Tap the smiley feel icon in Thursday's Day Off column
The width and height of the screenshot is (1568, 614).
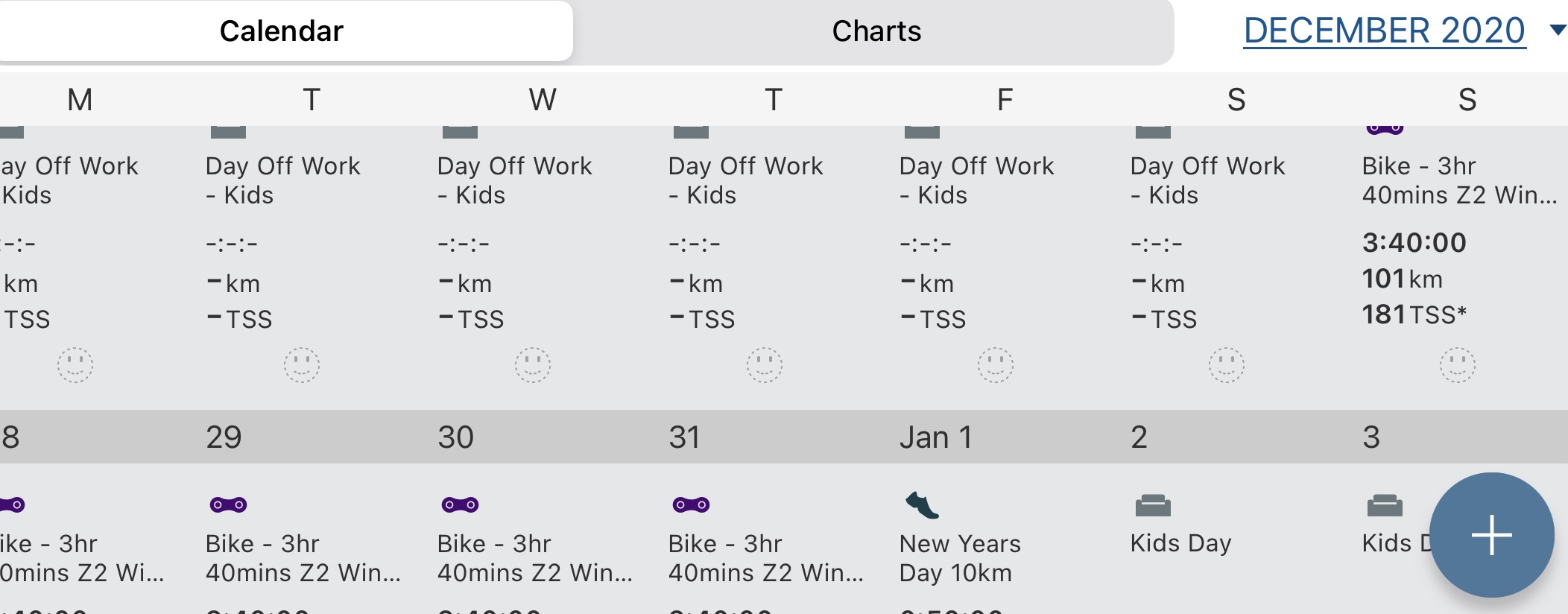pos(764,365)
